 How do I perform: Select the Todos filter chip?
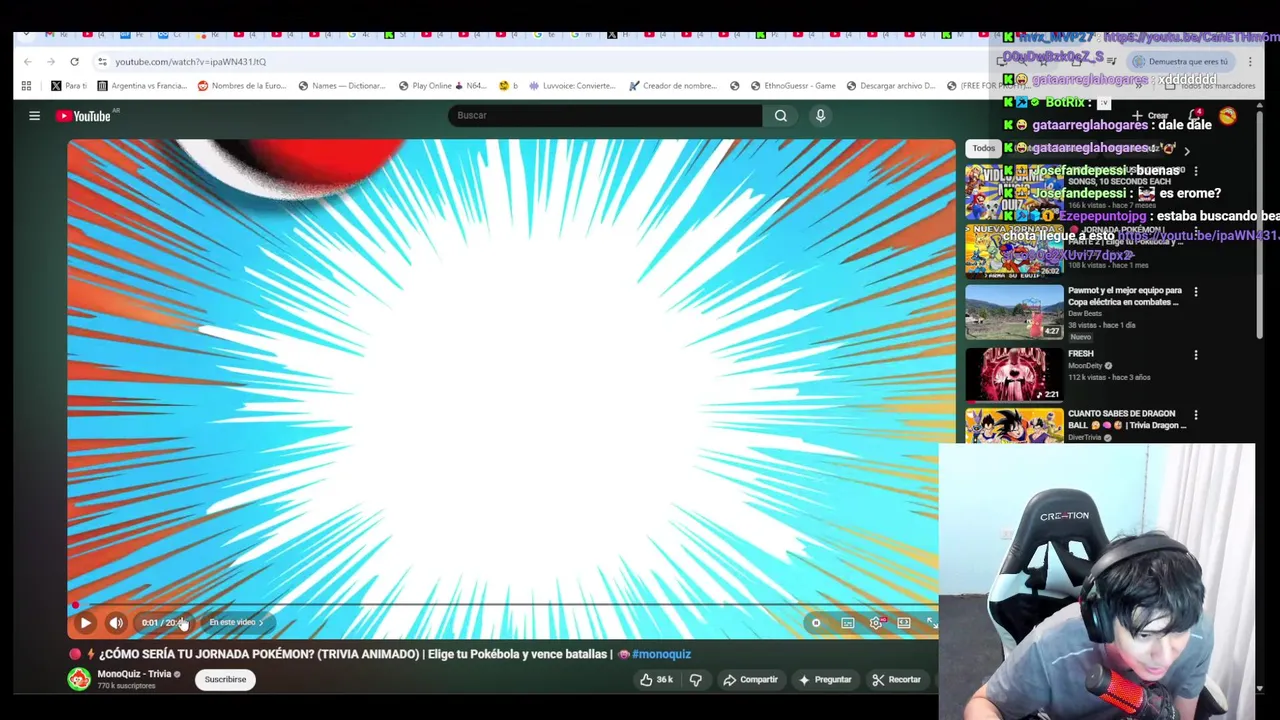(984, 149)
